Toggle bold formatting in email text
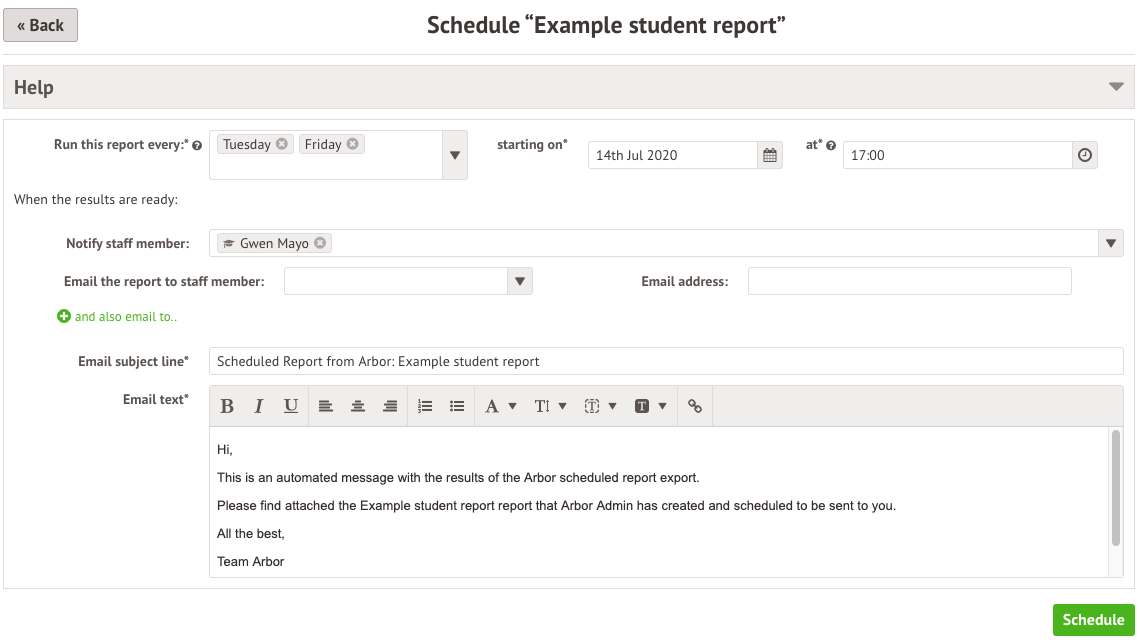The image size is (1140, 644). click(x=227, y=406)
